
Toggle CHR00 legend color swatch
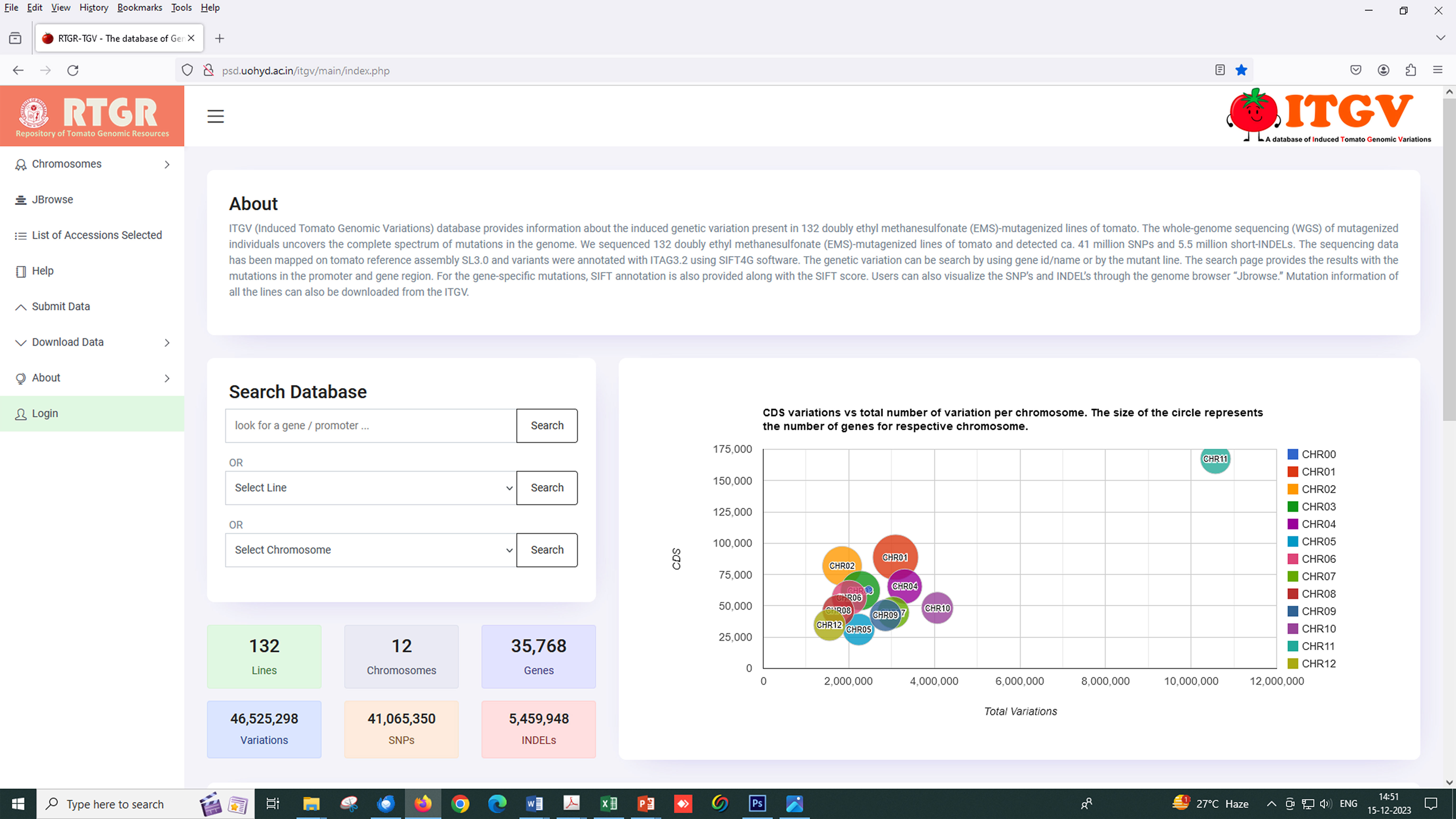[1293, 454]
